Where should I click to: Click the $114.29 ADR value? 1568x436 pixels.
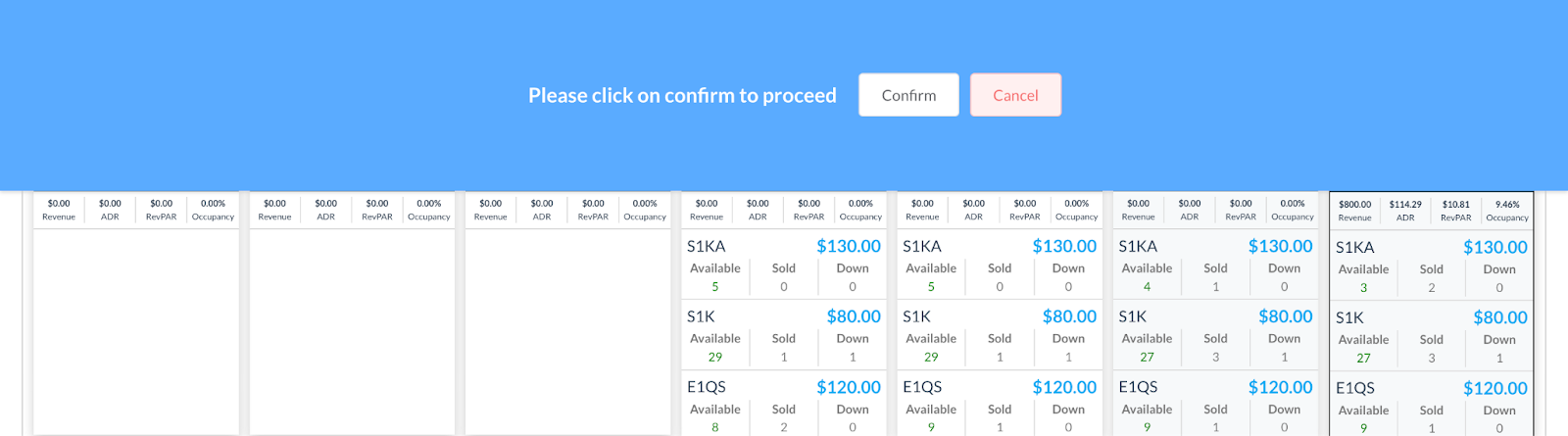point(1405,205)
